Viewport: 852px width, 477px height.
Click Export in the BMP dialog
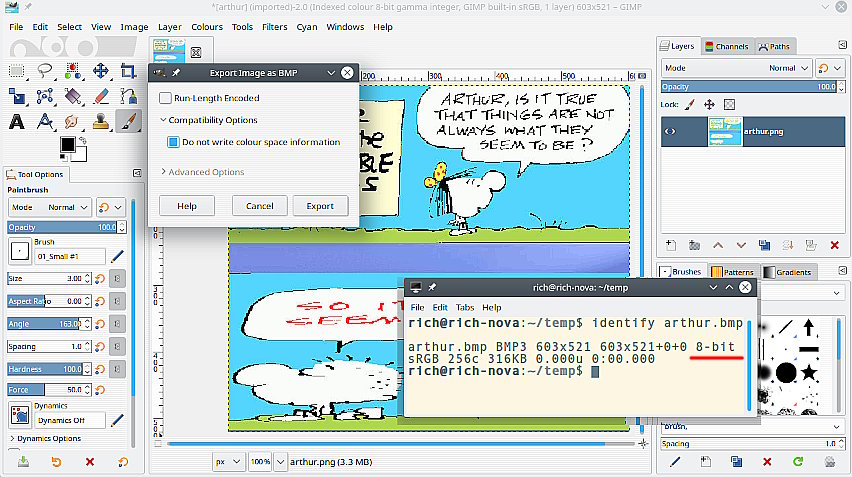320,206
